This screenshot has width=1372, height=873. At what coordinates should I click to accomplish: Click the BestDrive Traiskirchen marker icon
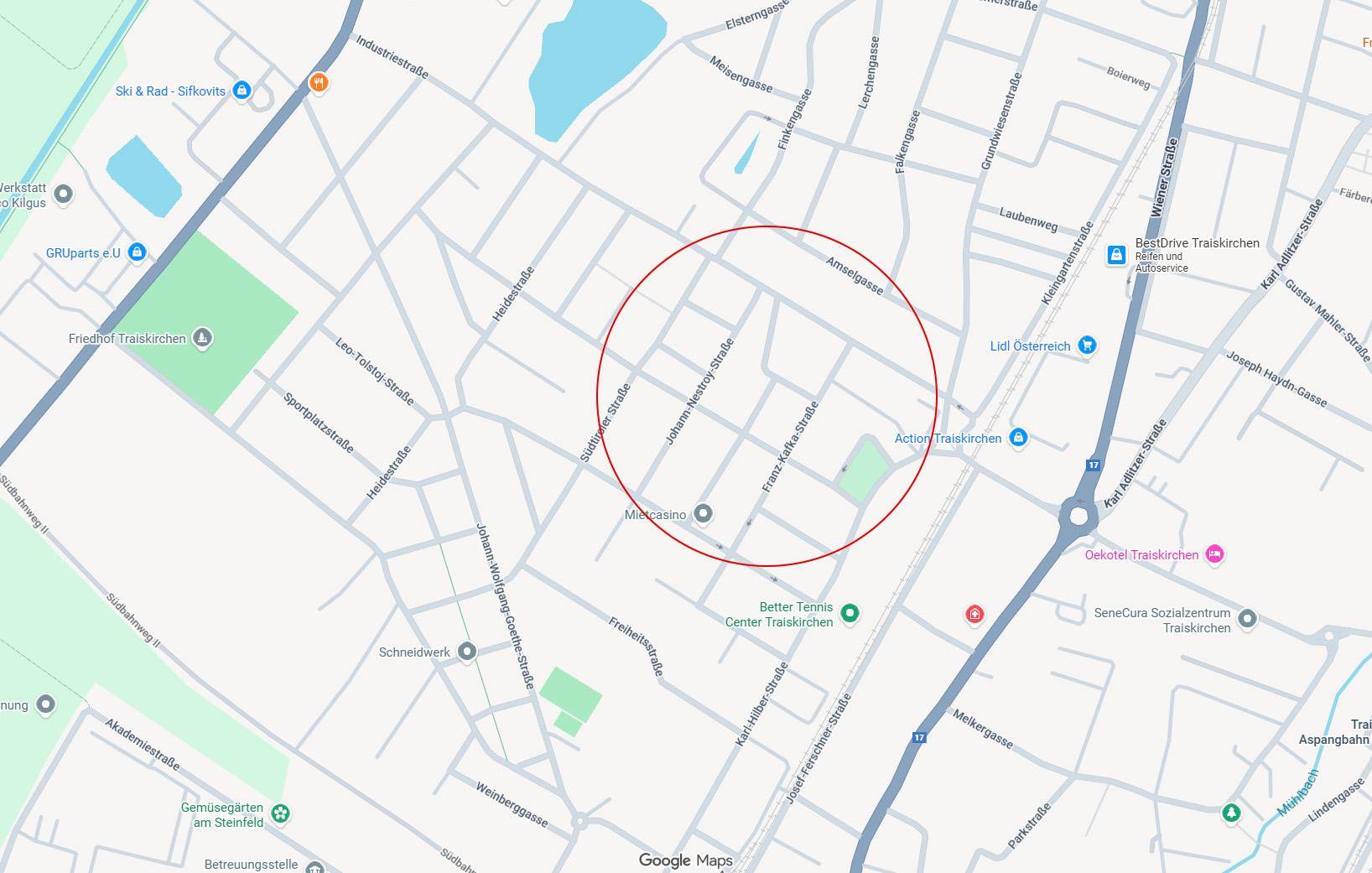click(x=1116, y=254)
